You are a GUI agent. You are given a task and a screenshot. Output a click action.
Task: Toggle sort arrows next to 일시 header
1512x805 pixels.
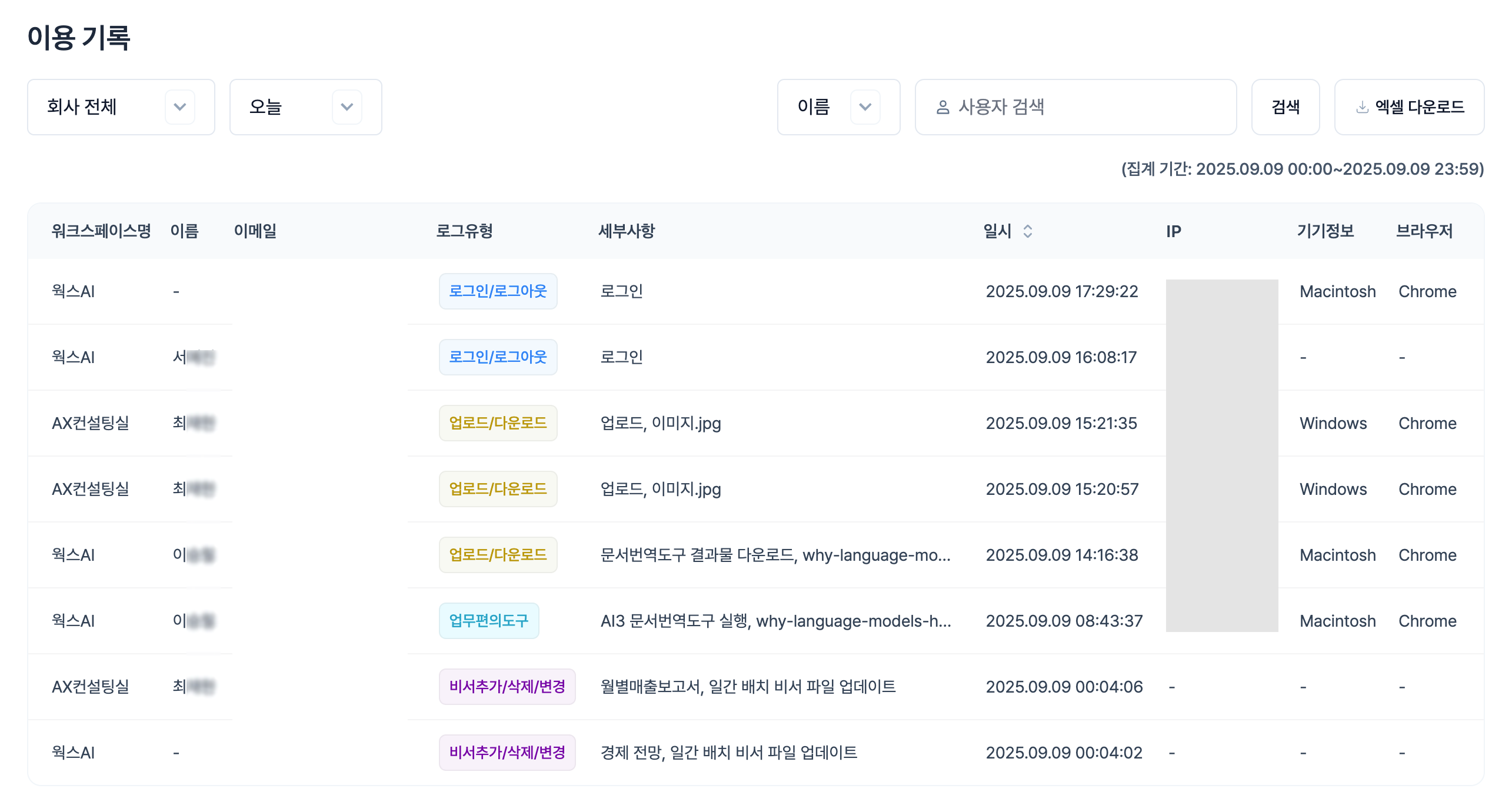coord(1027,231)
